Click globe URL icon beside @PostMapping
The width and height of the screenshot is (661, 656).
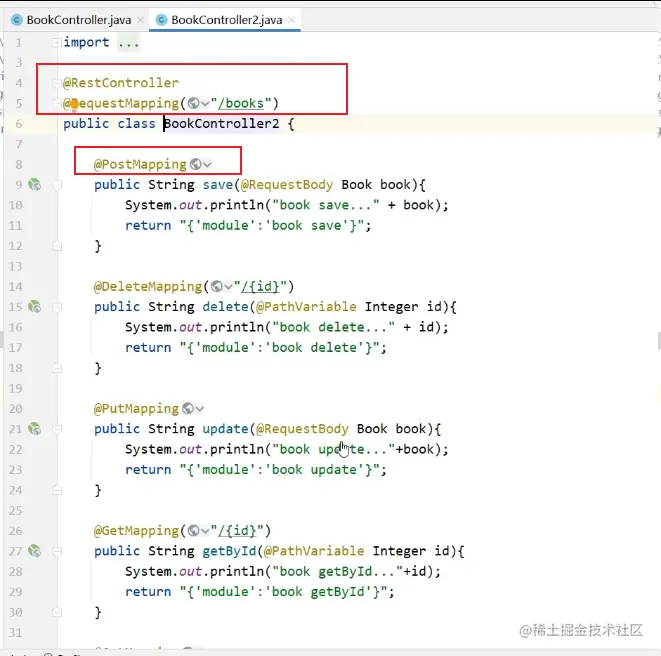click(195, 164)
